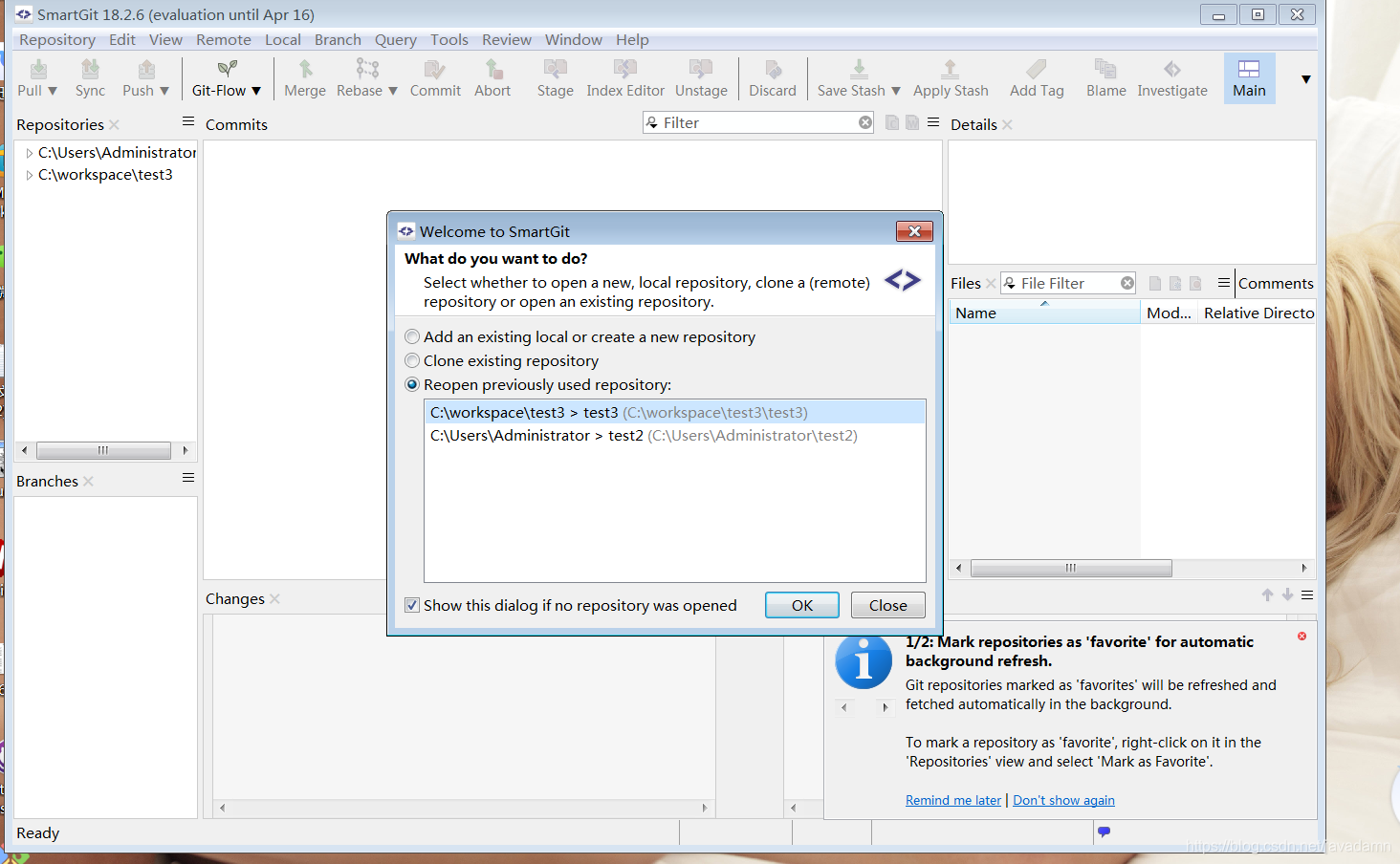The width and height of the screenshot is (1400, 864).
Task: Dismiss the favorite tip notification
Action: click(x=1302, y=637)
